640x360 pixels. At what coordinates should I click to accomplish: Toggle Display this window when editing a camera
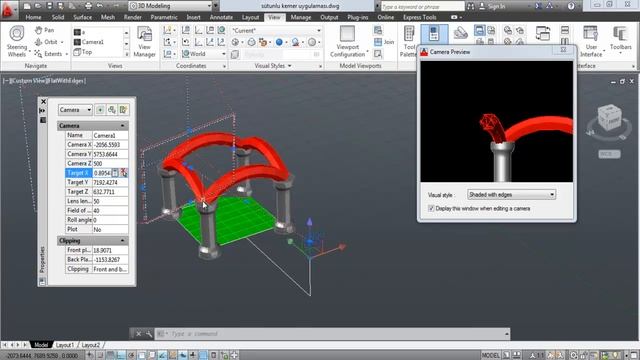431,209
